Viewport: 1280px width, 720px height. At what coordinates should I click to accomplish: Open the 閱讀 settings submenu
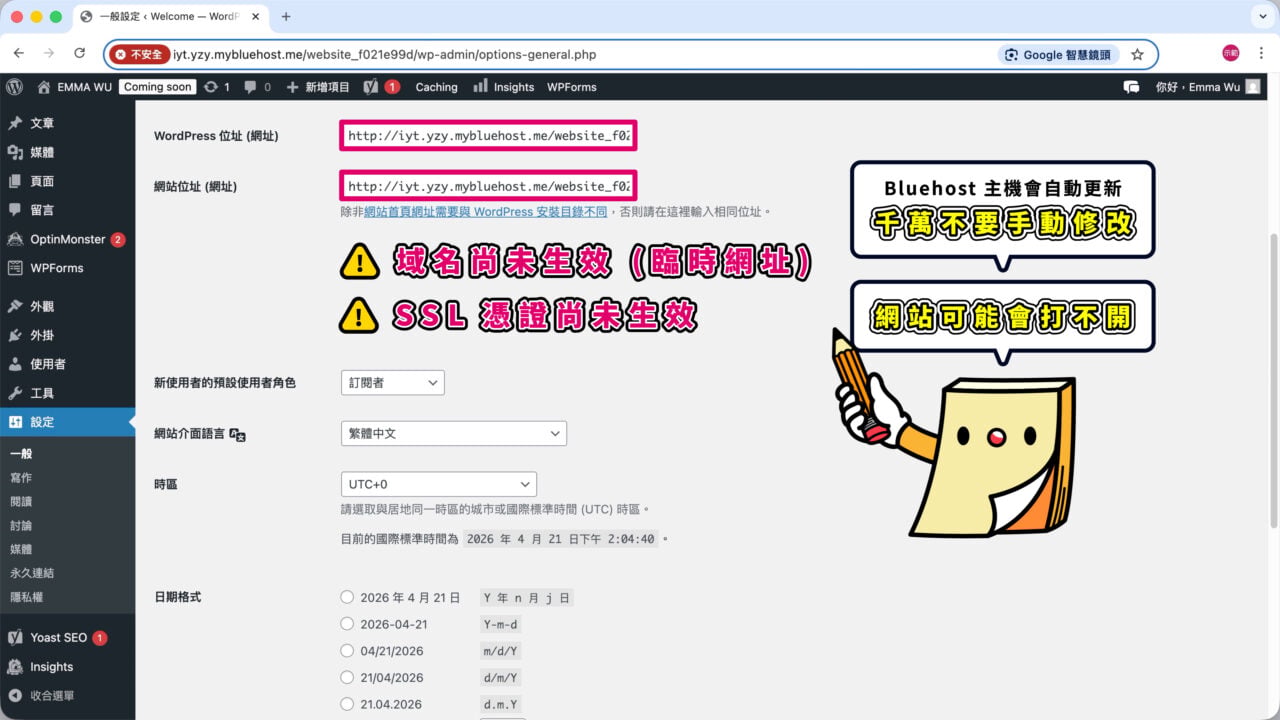[x=21, y=501]
